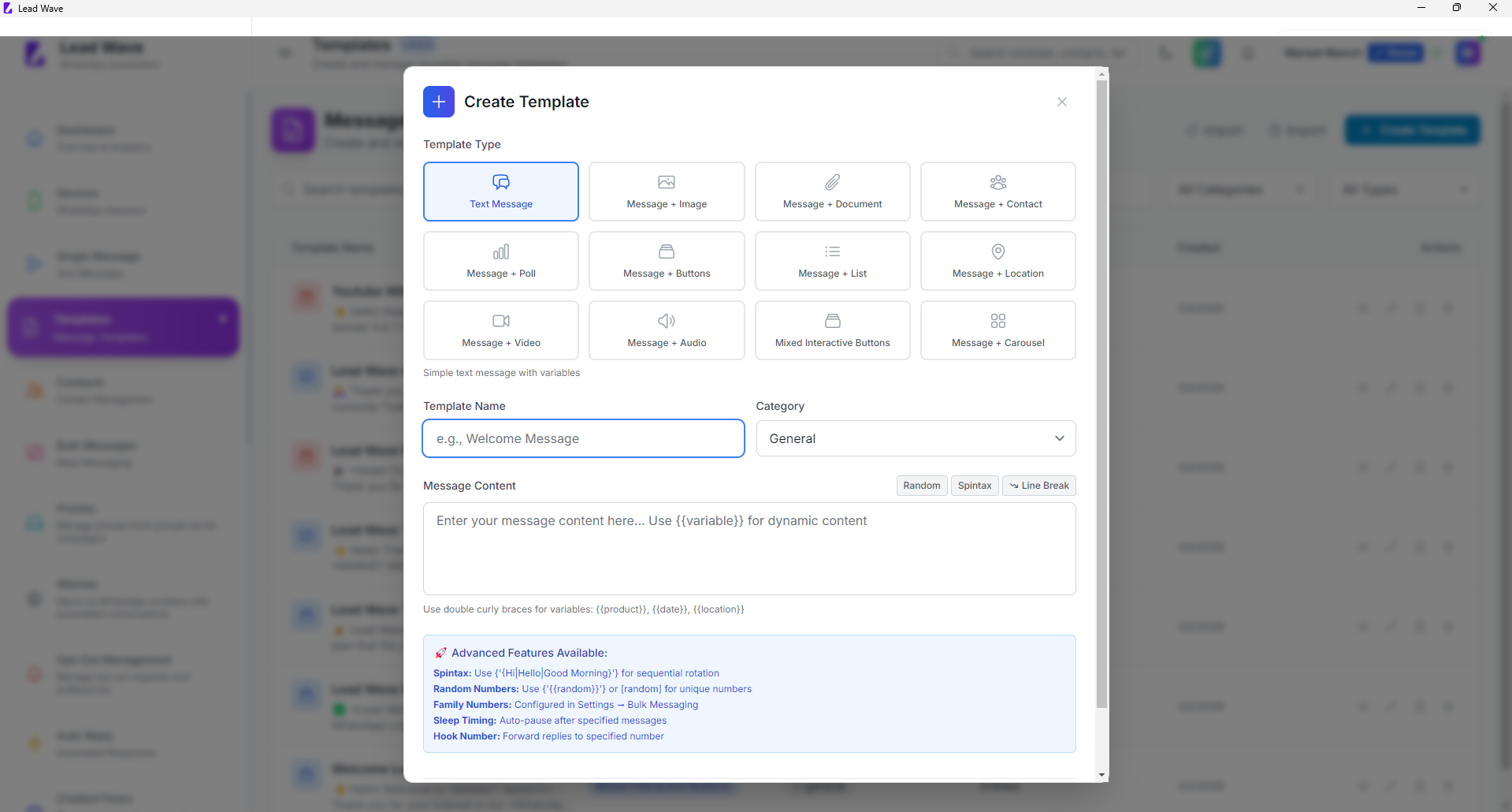Choose the Message + Carousel template type

[997, 330]
